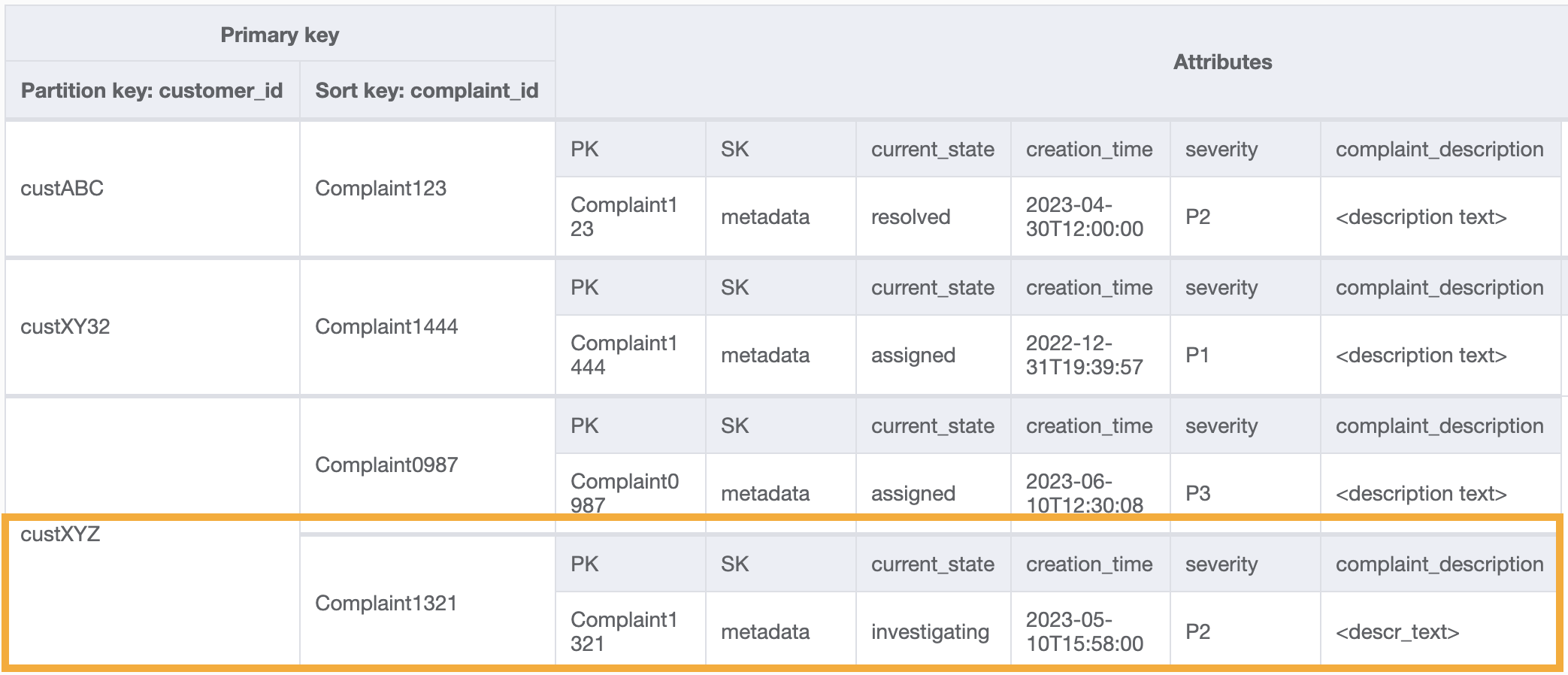Image resolution: width=1568 pixels, height=675 pixels.
Task: Click the "Attributes" table header
Action: pos(1222,62)
